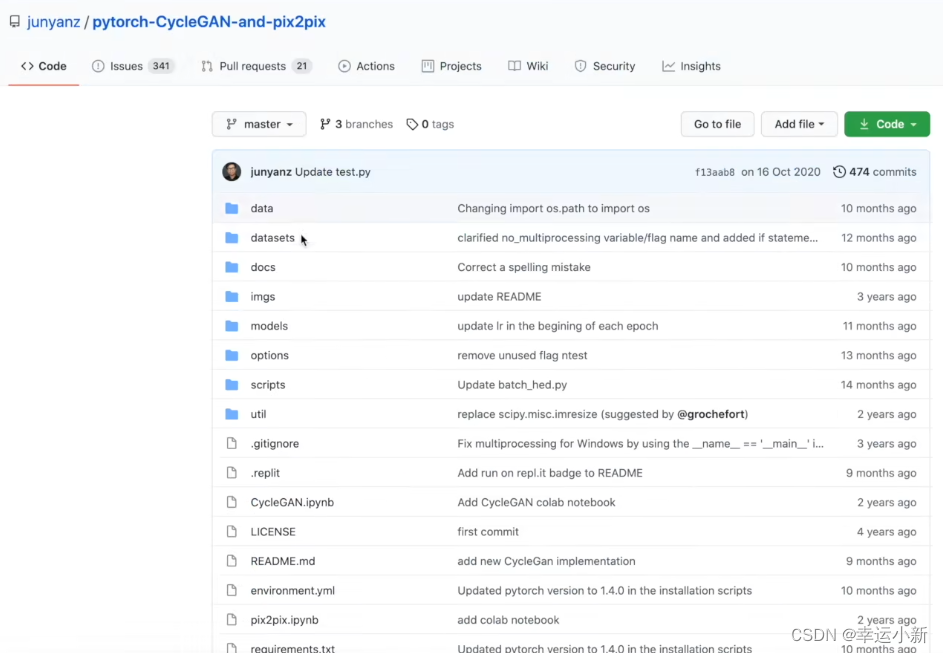
Task: Open the util folder icon
Action: click(232, 414)
